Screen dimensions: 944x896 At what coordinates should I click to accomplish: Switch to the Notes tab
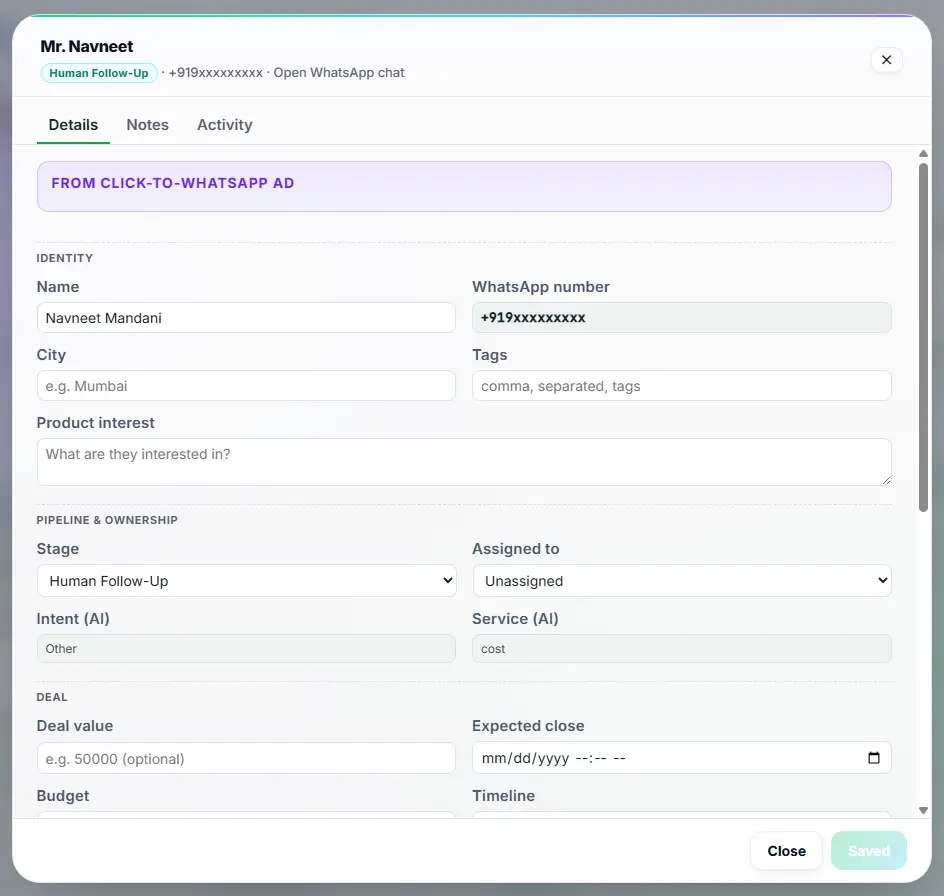point(148,125)
